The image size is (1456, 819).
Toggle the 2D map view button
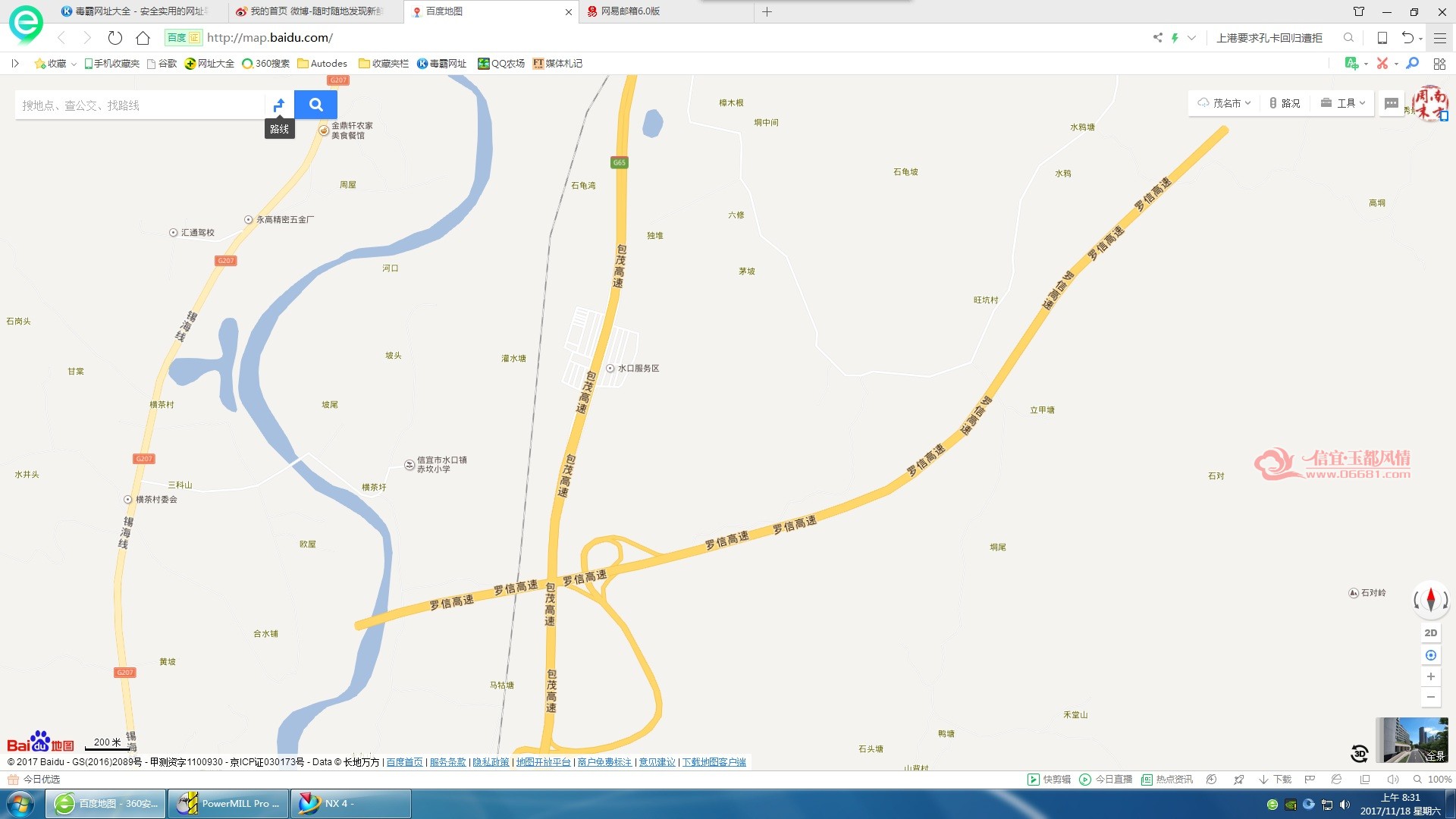[x=1430, y=632]
